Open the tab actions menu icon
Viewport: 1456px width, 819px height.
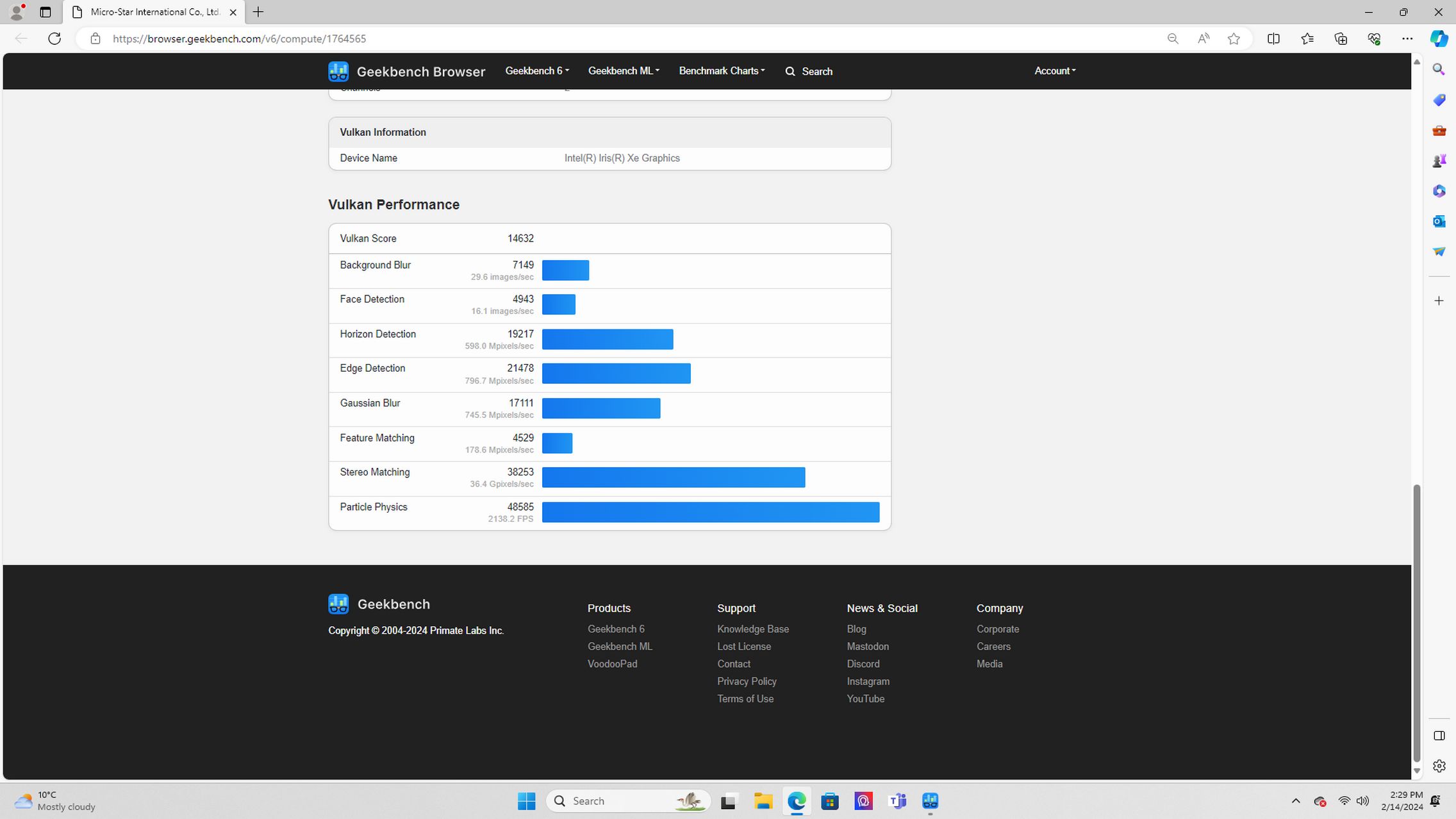(45, 12)
